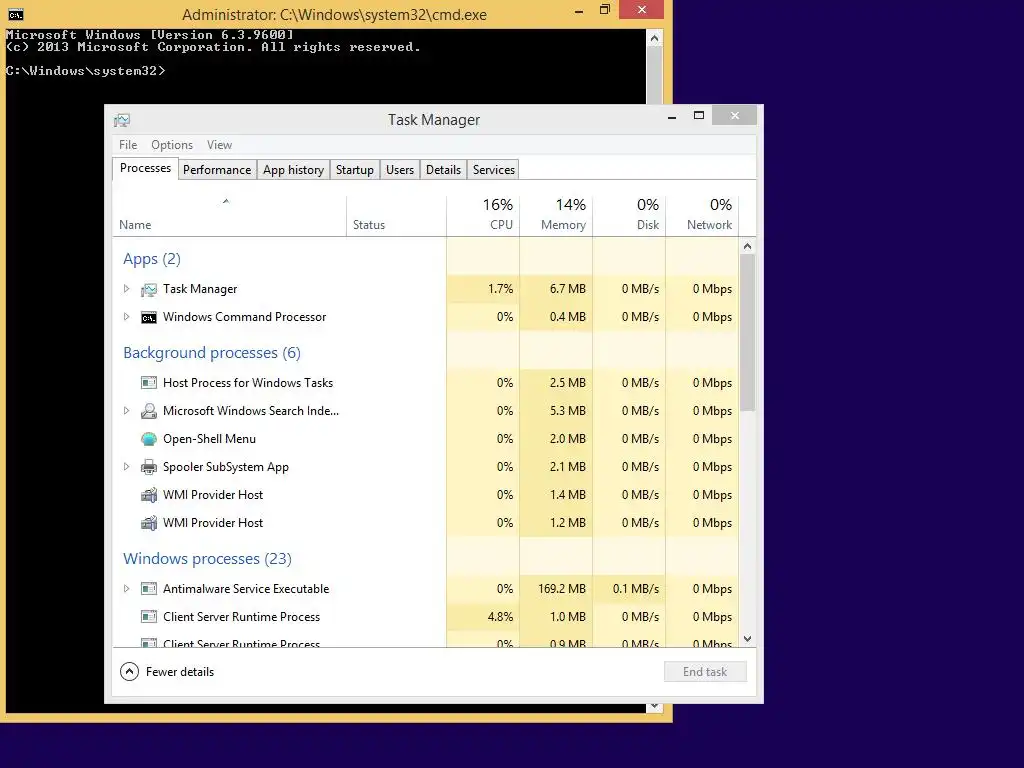
Task: Open the Options menu
Action: [172, 145]
